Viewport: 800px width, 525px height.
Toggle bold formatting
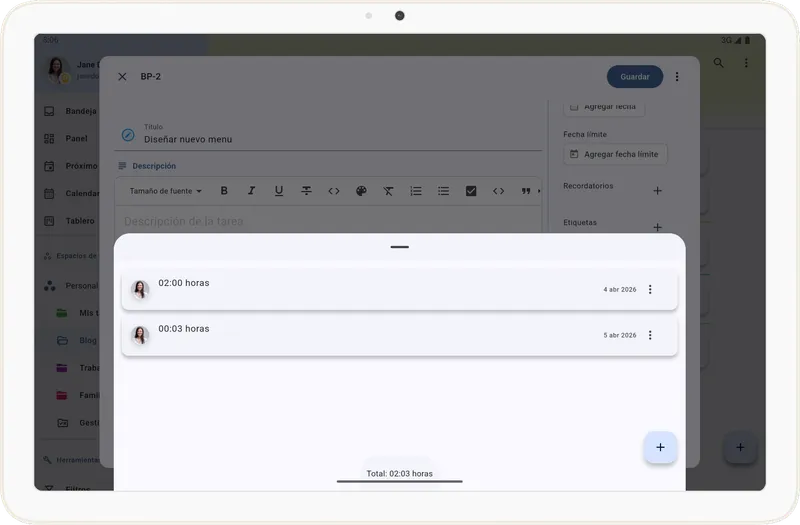(224, 191)
